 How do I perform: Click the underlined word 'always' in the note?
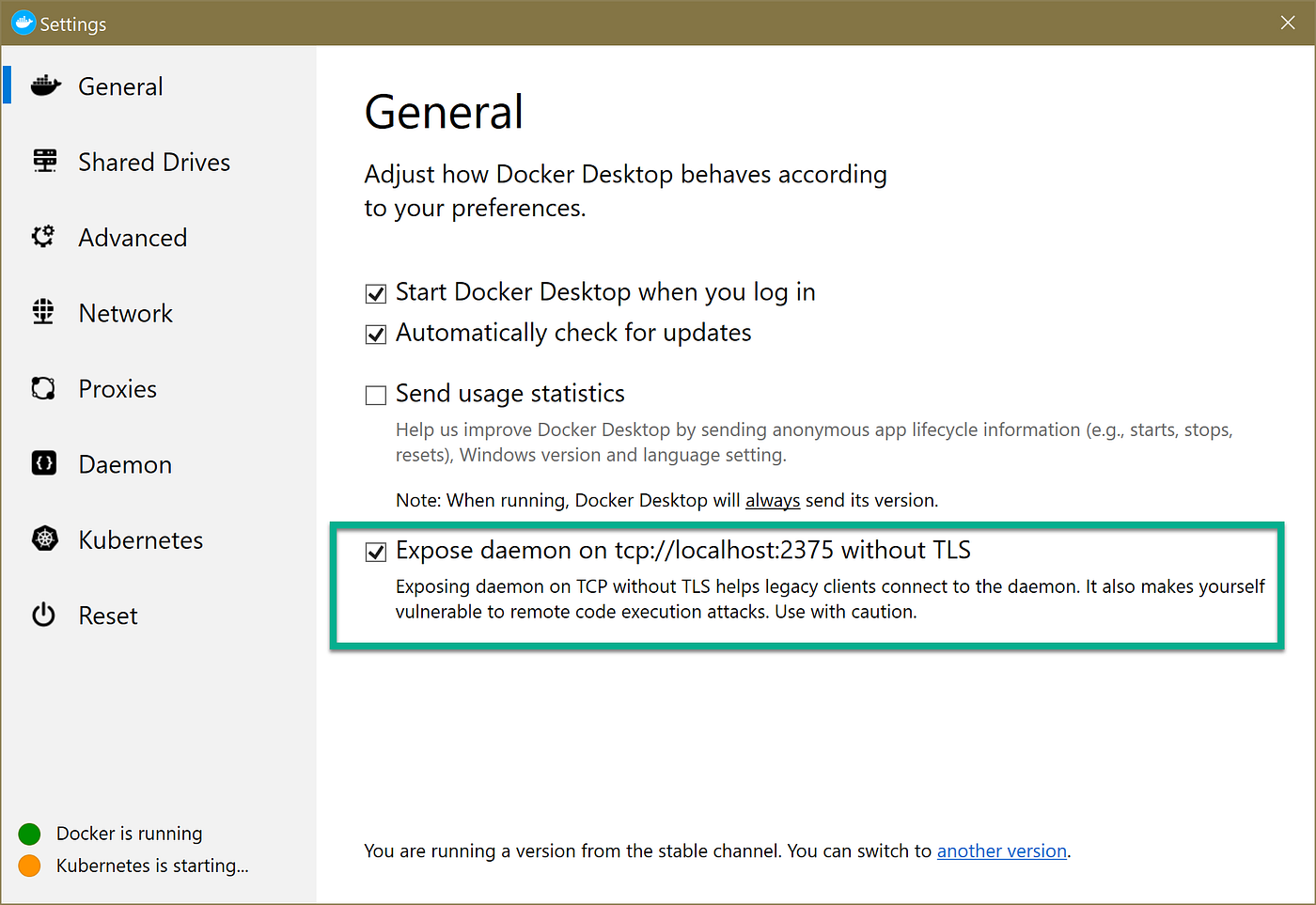[773, 500]
